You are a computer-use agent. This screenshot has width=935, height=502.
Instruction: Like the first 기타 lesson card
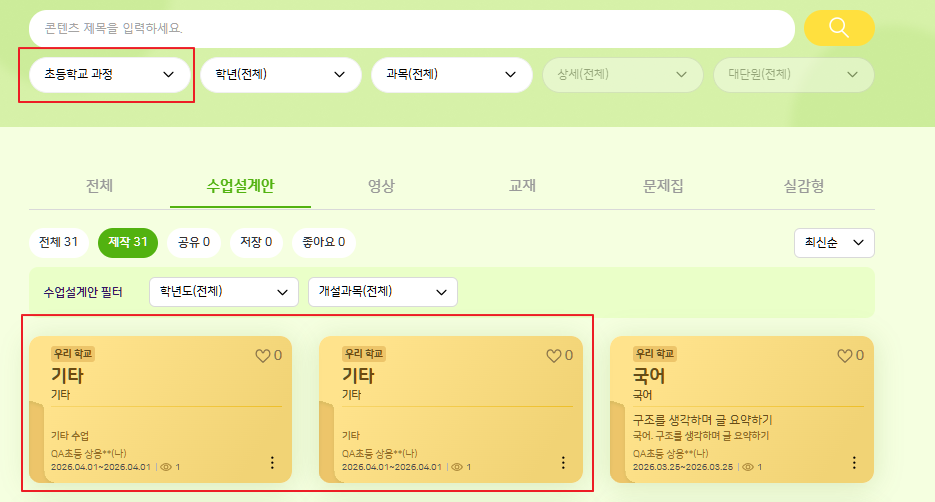pyautogui.click(x=263, y=355)
